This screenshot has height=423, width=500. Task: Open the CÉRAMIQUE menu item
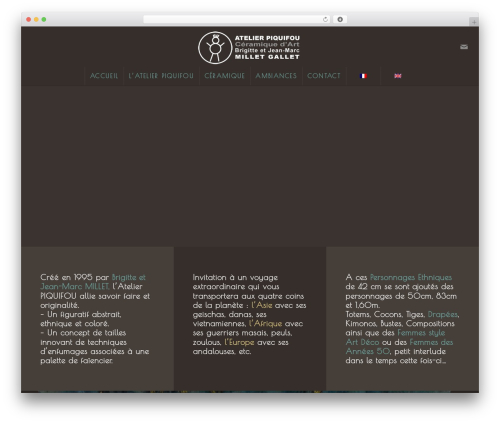(224, 76)
